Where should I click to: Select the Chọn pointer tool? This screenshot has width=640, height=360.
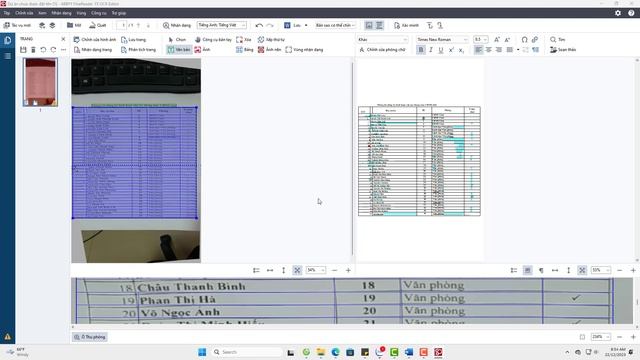(177, 40)
